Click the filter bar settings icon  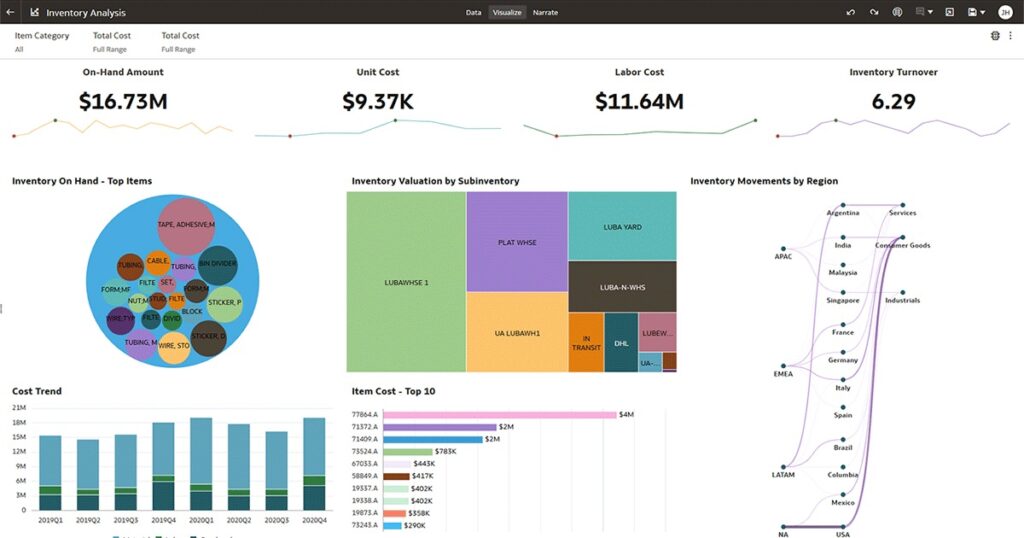point(995,36)
